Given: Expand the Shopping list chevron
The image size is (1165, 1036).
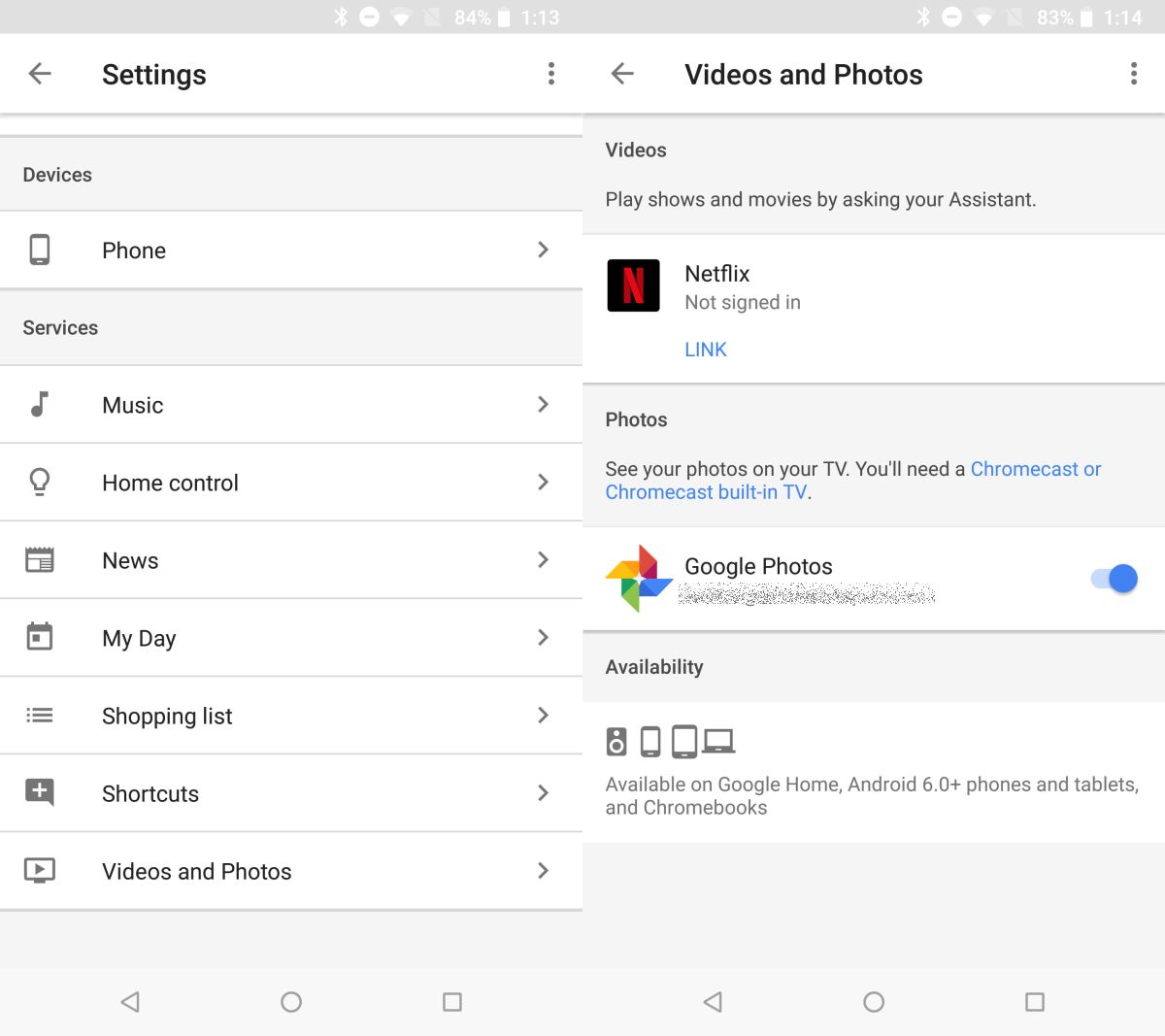Looking at the screenshot, I should coord(543,716).
